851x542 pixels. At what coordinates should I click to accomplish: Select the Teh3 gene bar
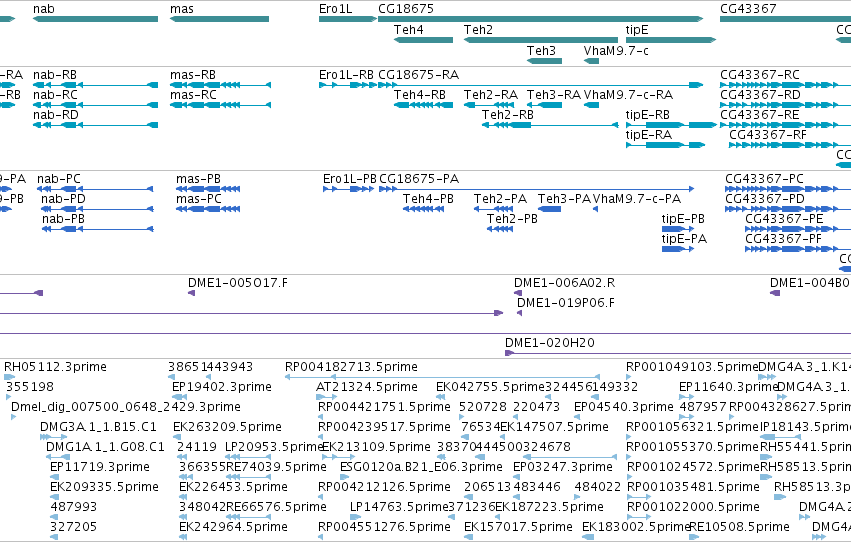[x=544, y=61]
